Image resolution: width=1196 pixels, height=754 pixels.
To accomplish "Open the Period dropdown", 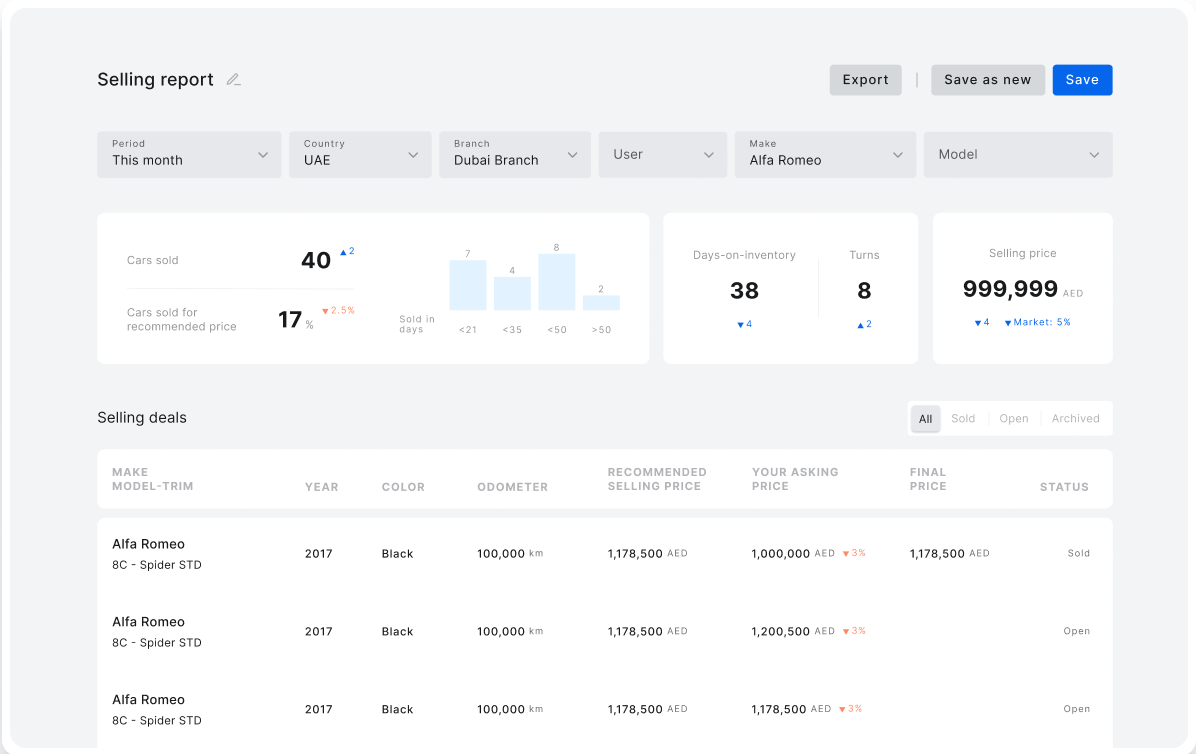I will [189, 155].
